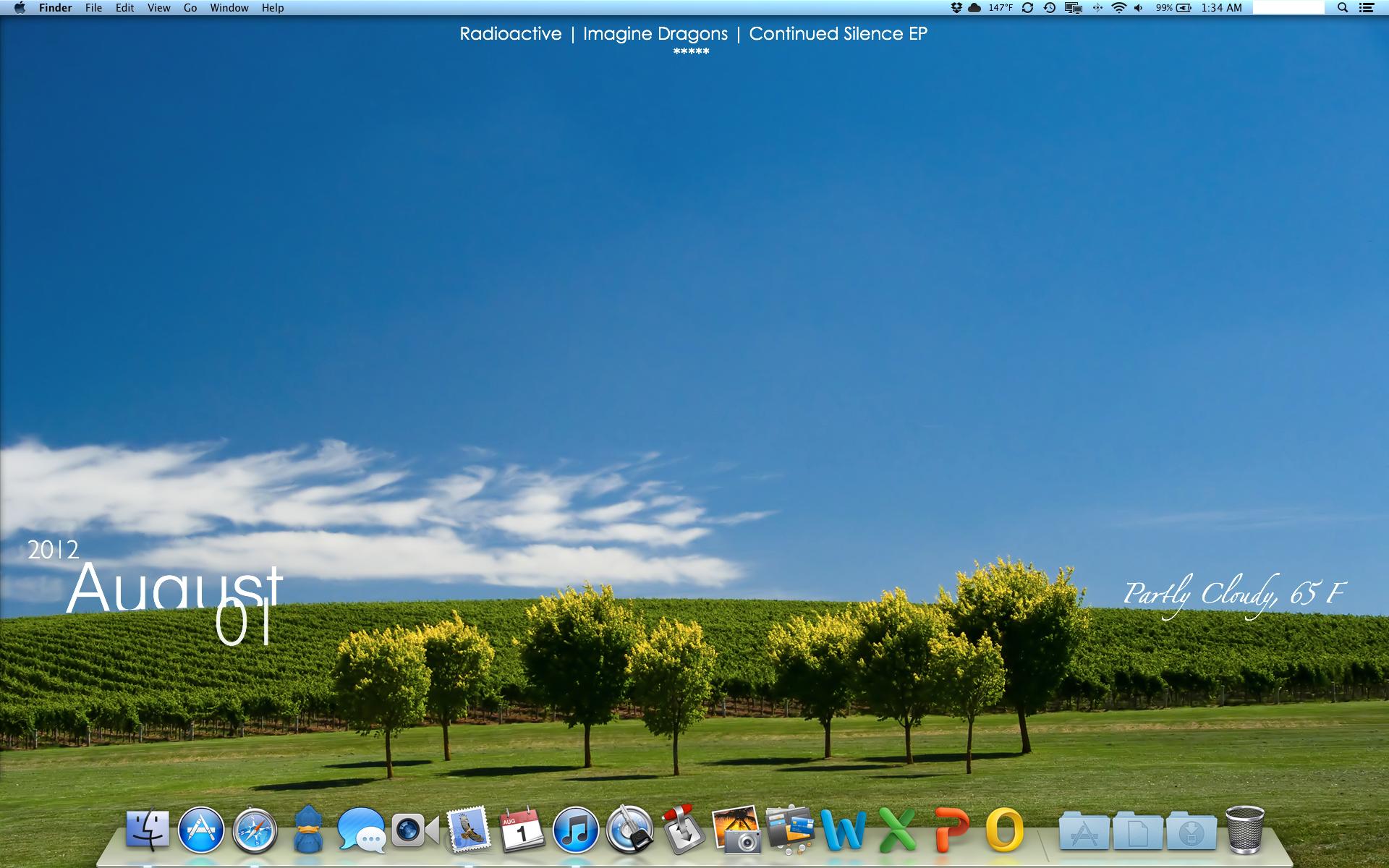The width and height of the screenshot is (1389, 868).
Task: Toggle Wi-Fi menu in menu bar
Action: point(1118,8)
